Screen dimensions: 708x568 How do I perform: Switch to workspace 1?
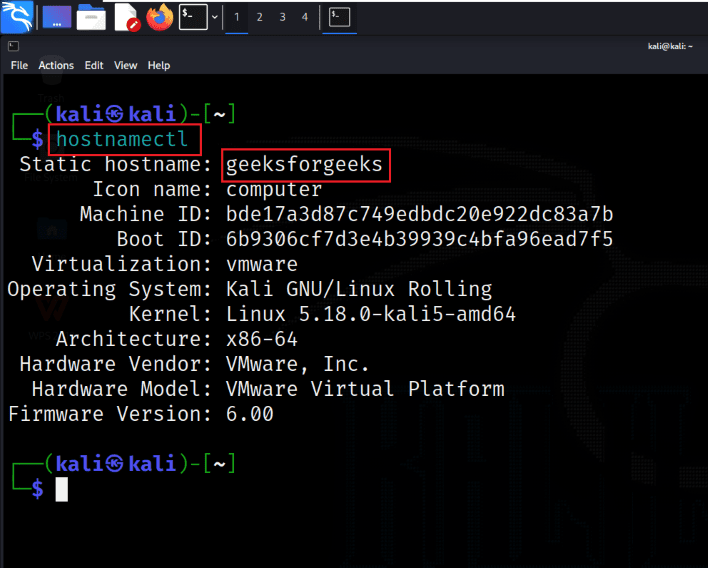236,17
